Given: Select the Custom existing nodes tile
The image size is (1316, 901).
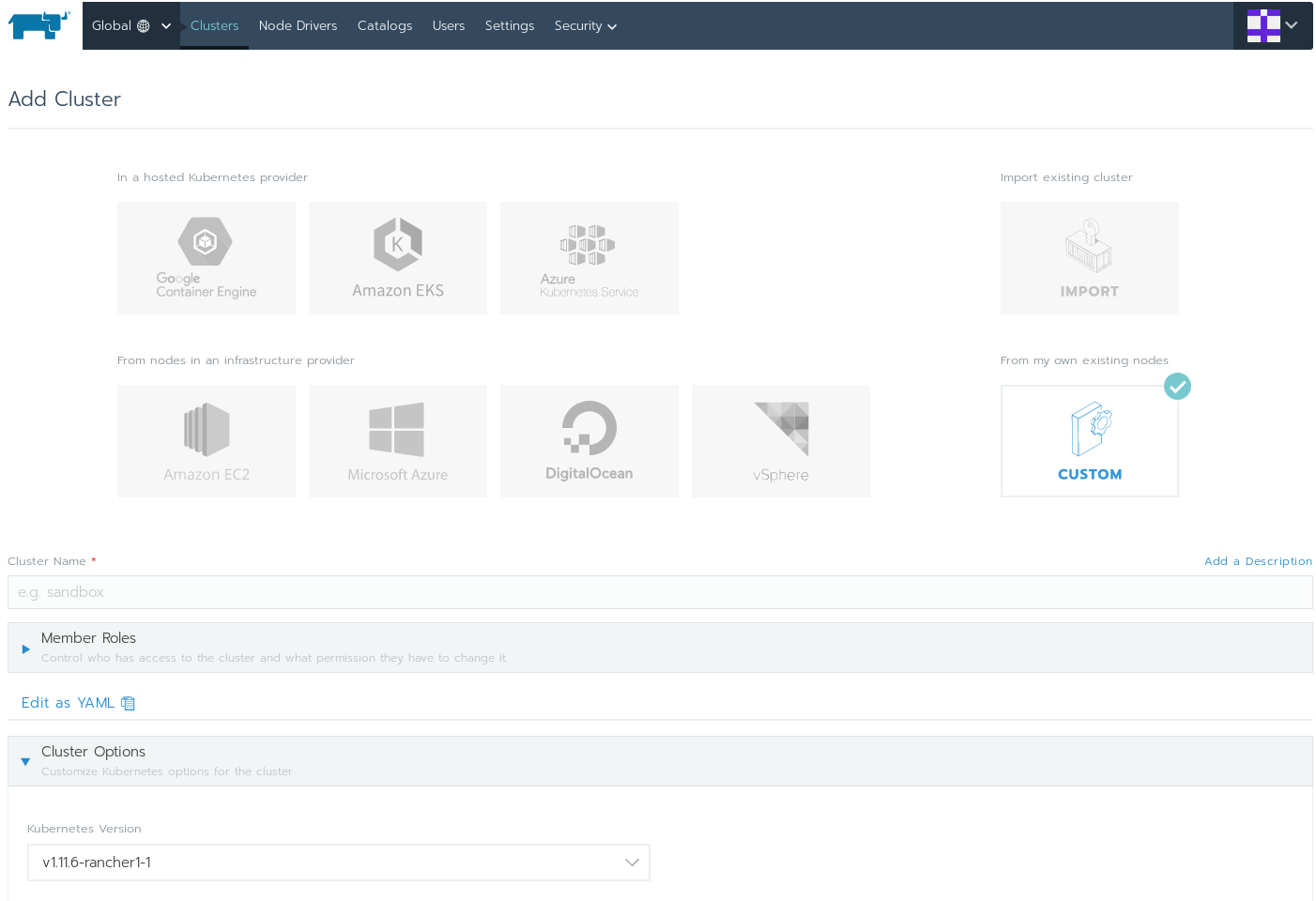Looking at the screenshot, I should coord(1090,441).
